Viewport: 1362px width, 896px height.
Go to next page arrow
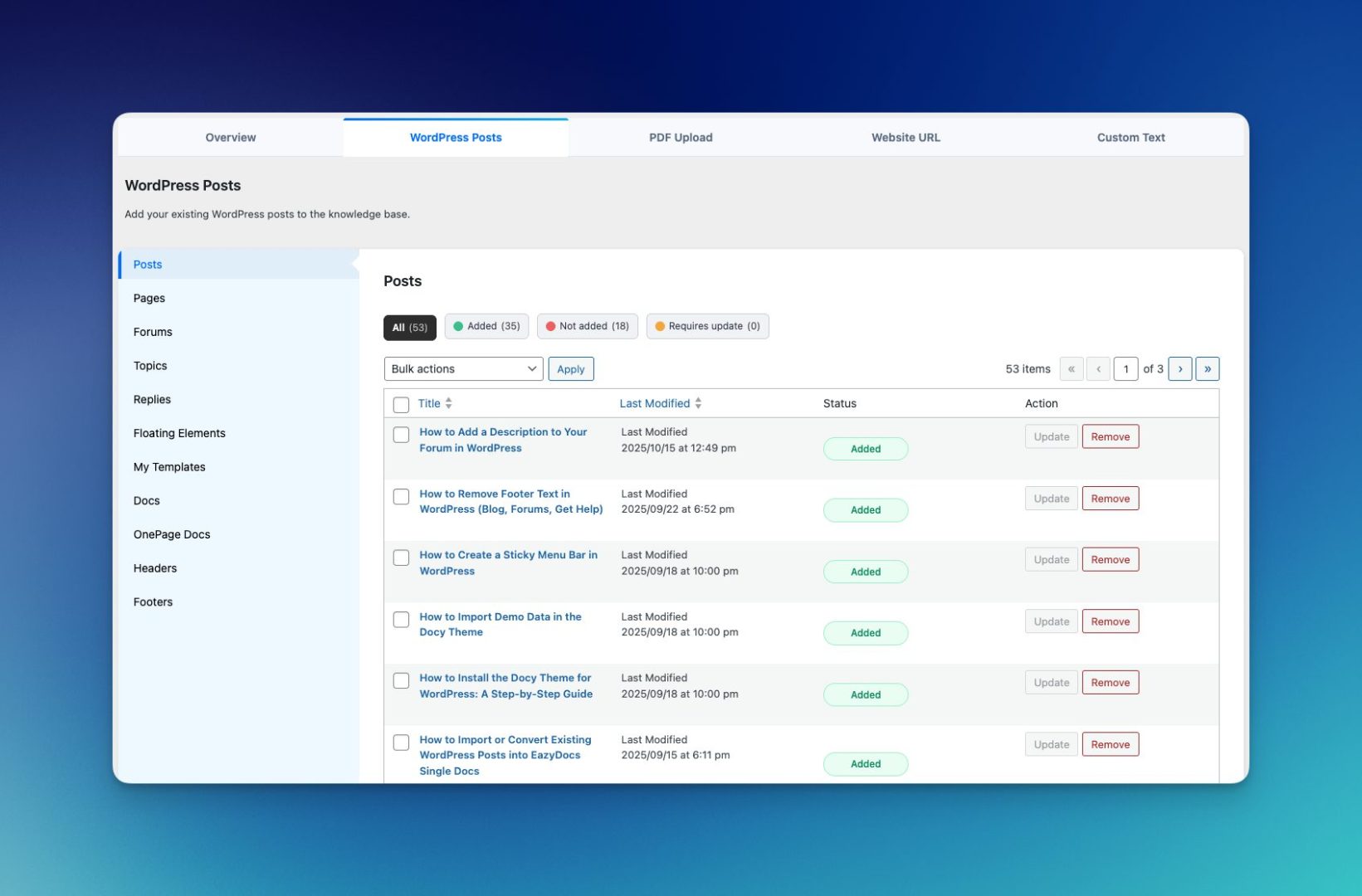tap(1179, 369)
